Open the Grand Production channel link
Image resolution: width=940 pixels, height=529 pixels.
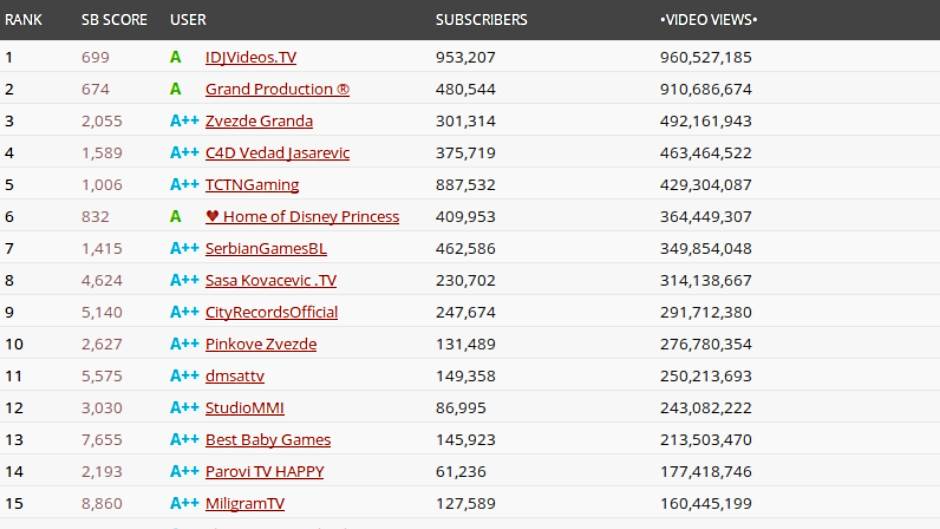point(277,89)
